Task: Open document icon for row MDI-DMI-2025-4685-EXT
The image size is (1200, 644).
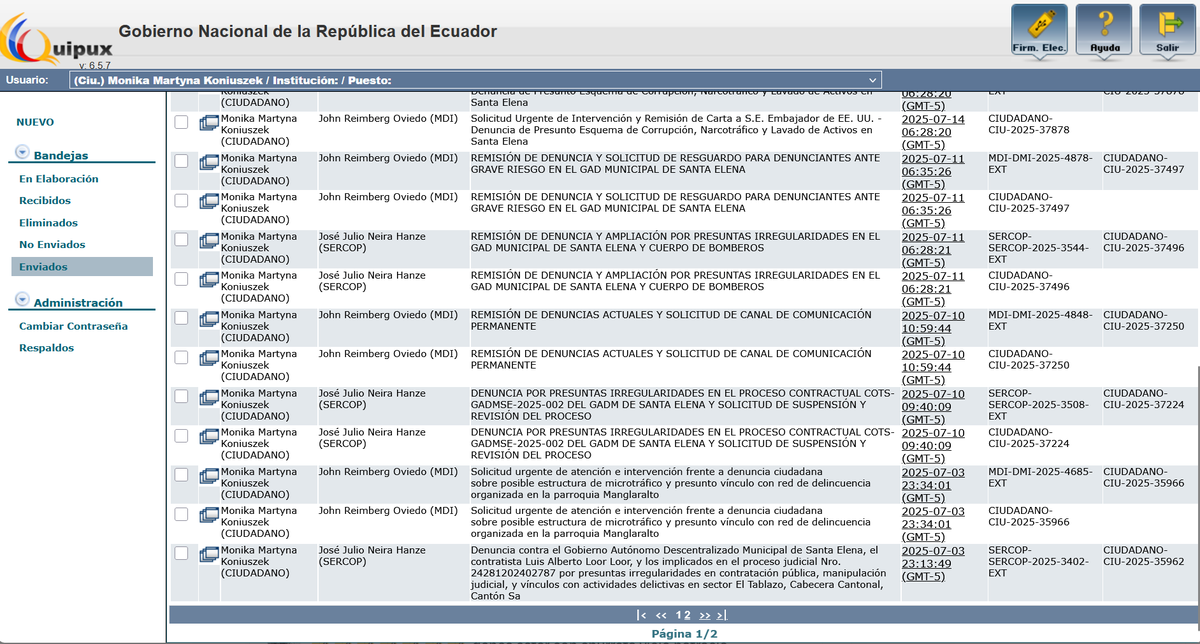Action: click(x=209, y=474)
